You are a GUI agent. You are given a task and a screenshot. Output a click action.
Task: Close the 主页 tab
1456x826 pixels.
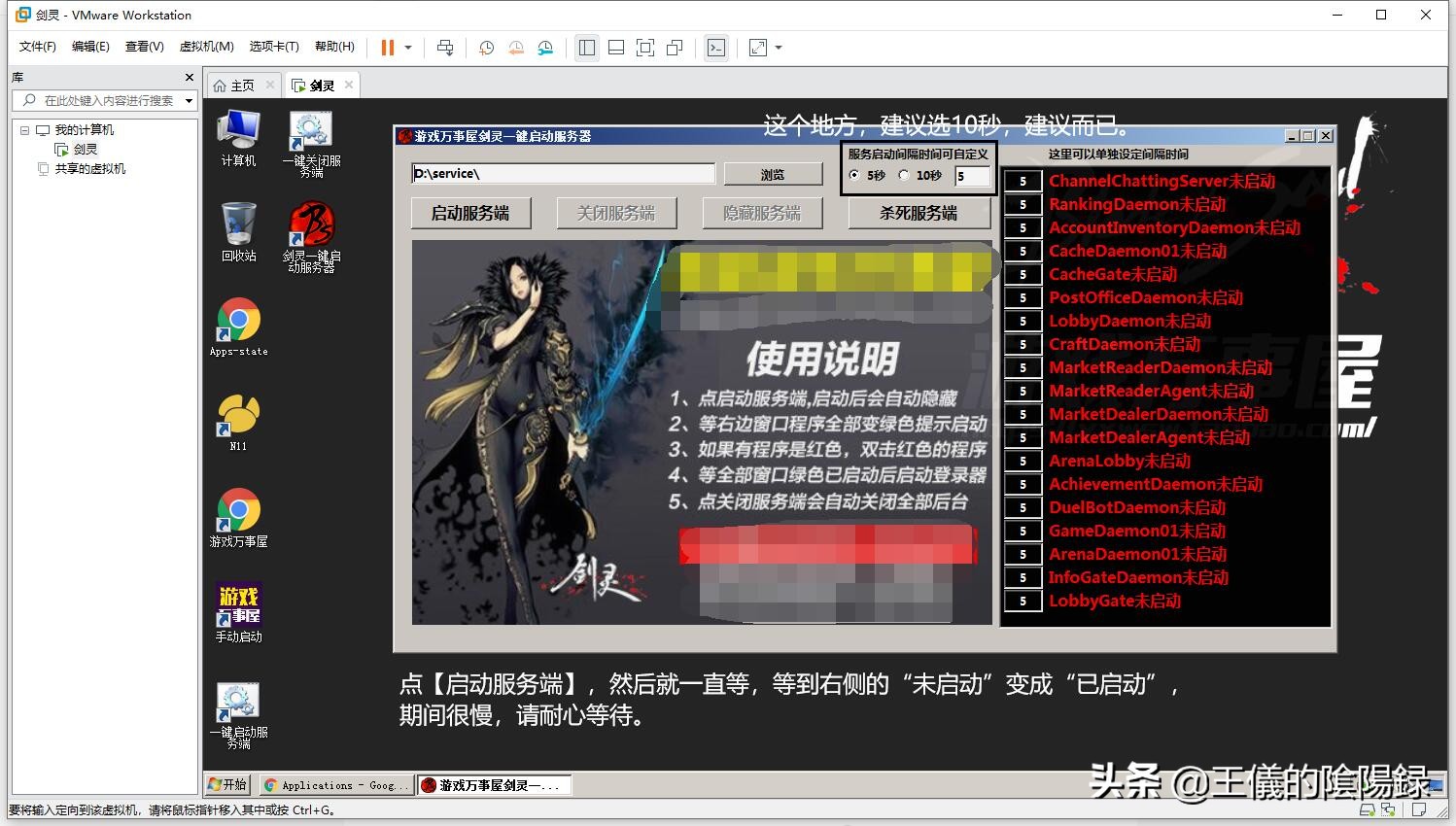[270, 85]
